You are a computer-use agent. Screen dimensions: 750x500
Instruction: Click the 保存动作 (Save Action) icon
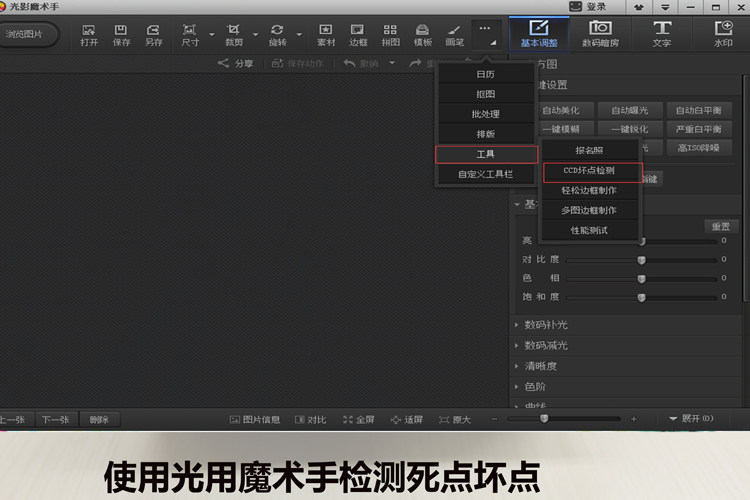pos(277,63)
